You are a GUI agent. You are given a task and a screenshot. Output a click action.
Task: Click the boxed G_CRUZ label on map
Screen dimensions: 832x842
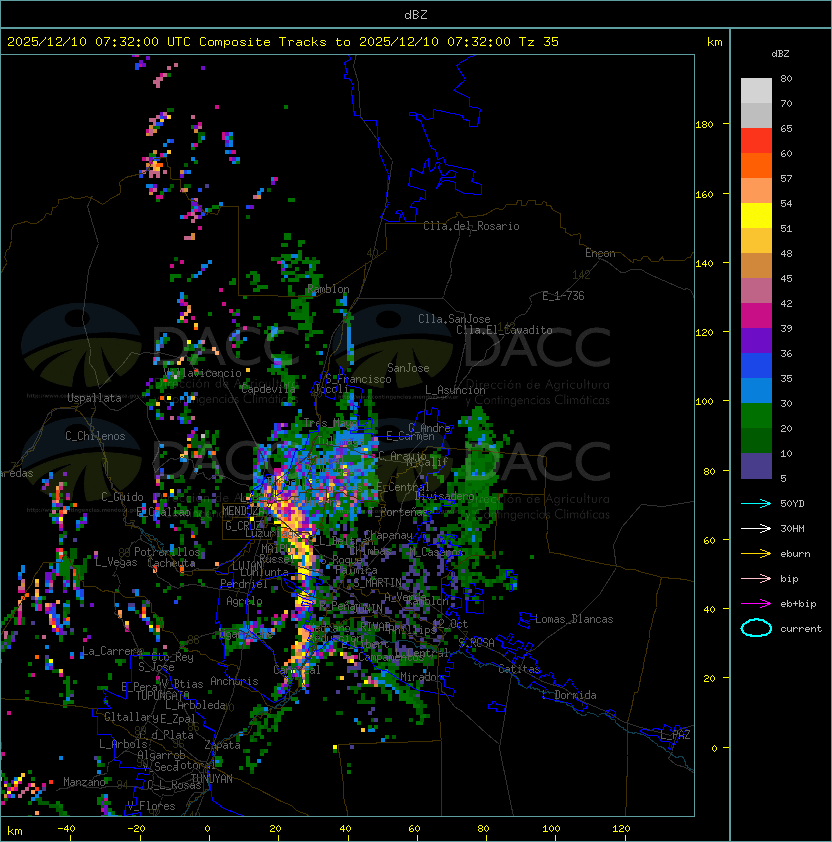[244, 525]
